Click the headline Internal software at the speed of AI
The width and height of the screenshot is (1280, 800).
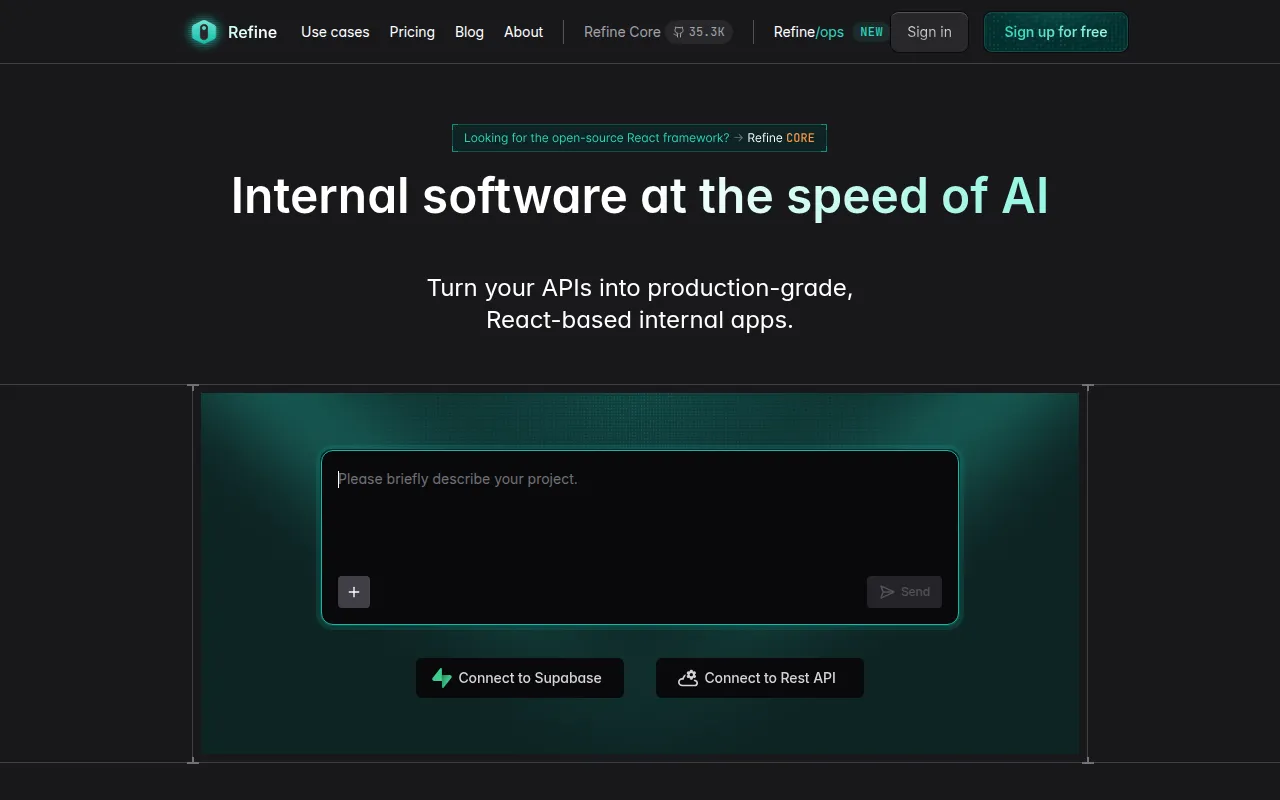640,195
